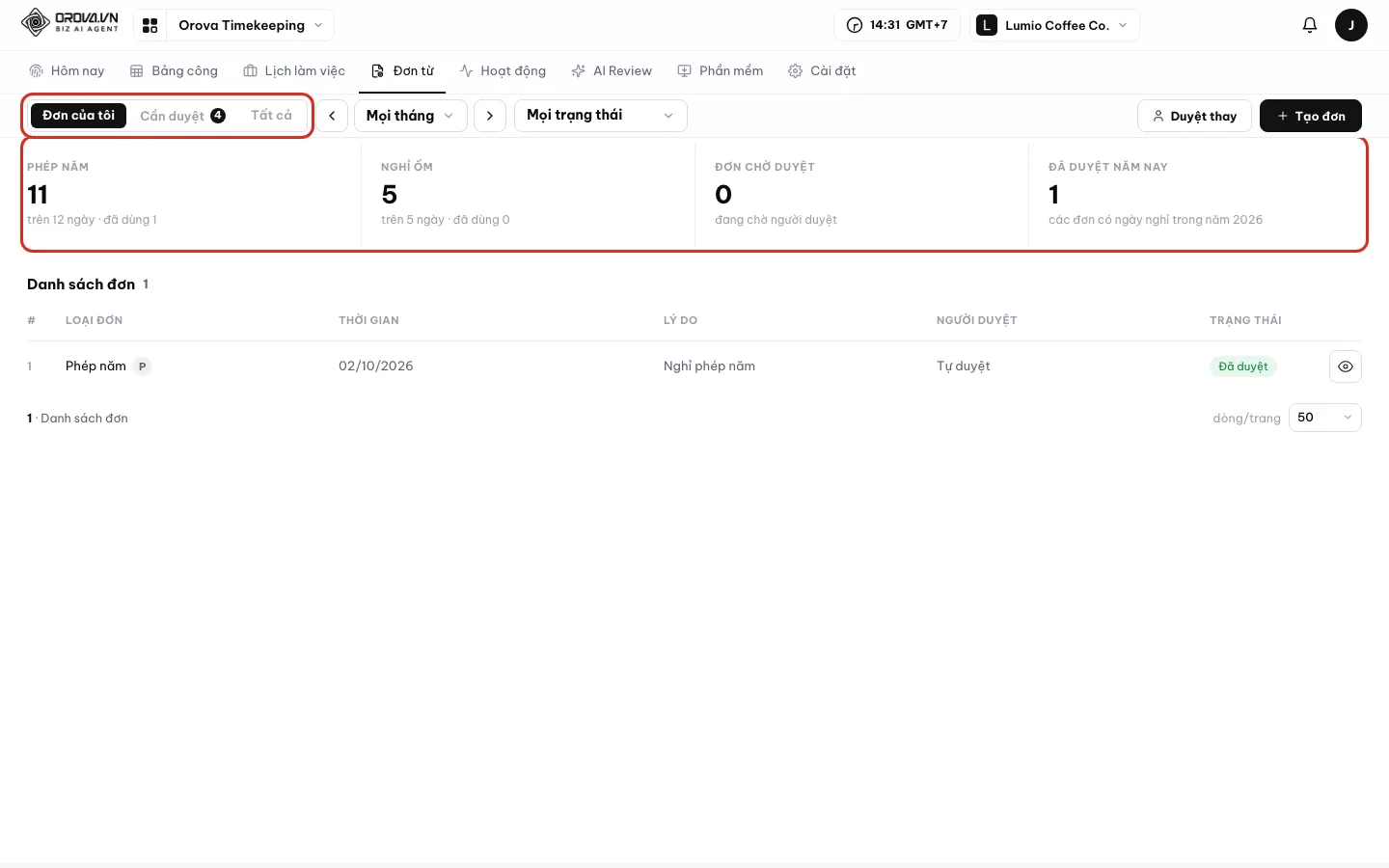The image size is (1389, 868).
Task: Open the user avatar J menu
Action: pyautogui.click(x=1350, y=25)
